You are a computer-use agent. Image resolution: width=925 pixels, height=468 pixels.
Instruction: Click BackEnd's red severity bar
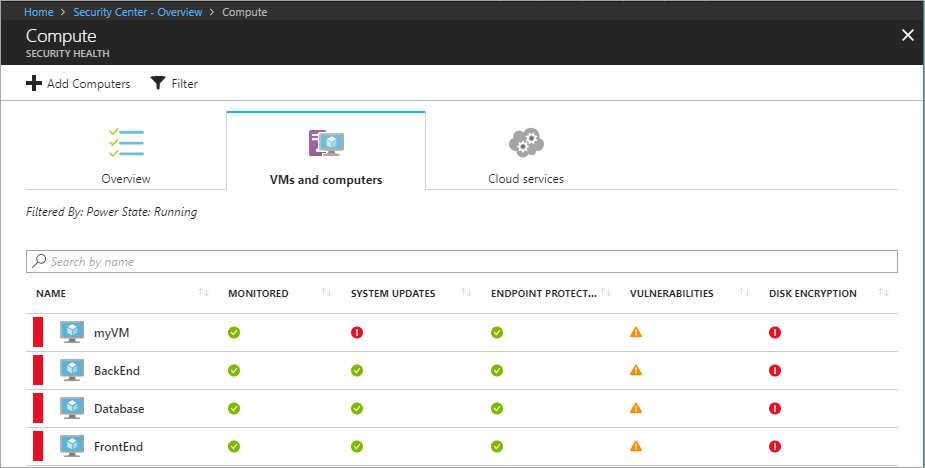[38, 370]
